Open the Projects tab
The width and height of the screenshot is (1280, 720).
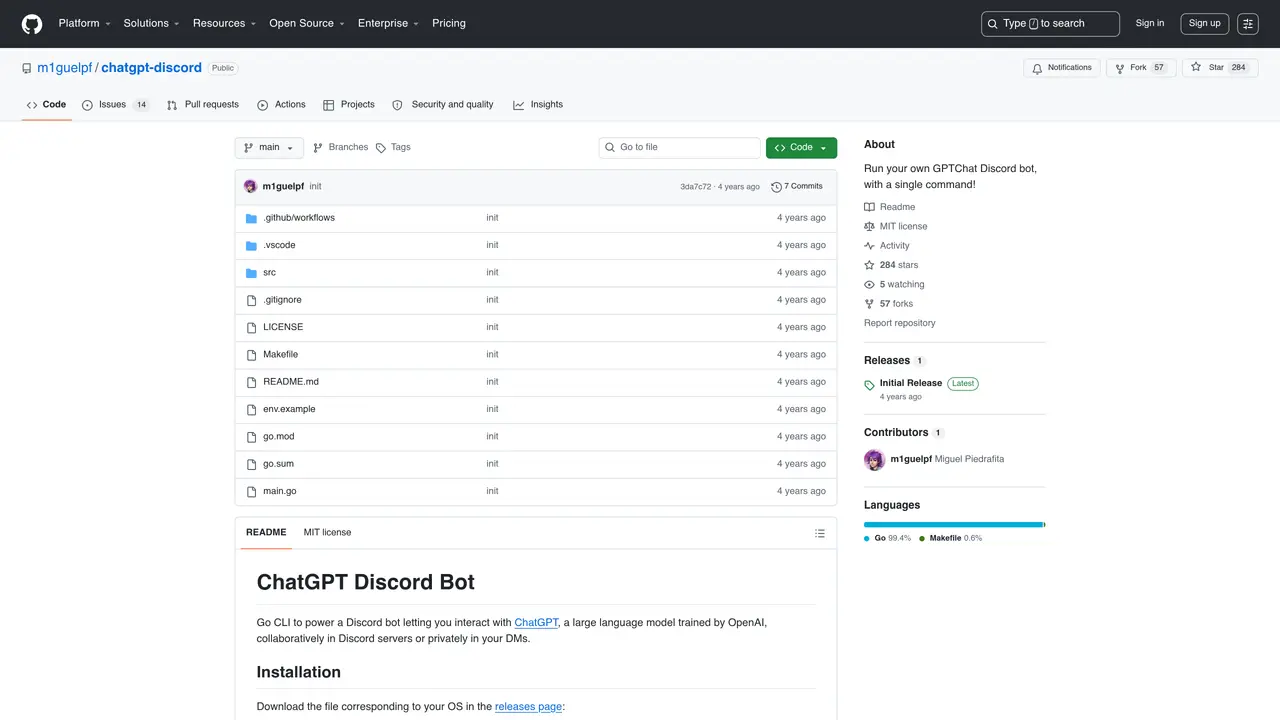click(x=349, y=105)
